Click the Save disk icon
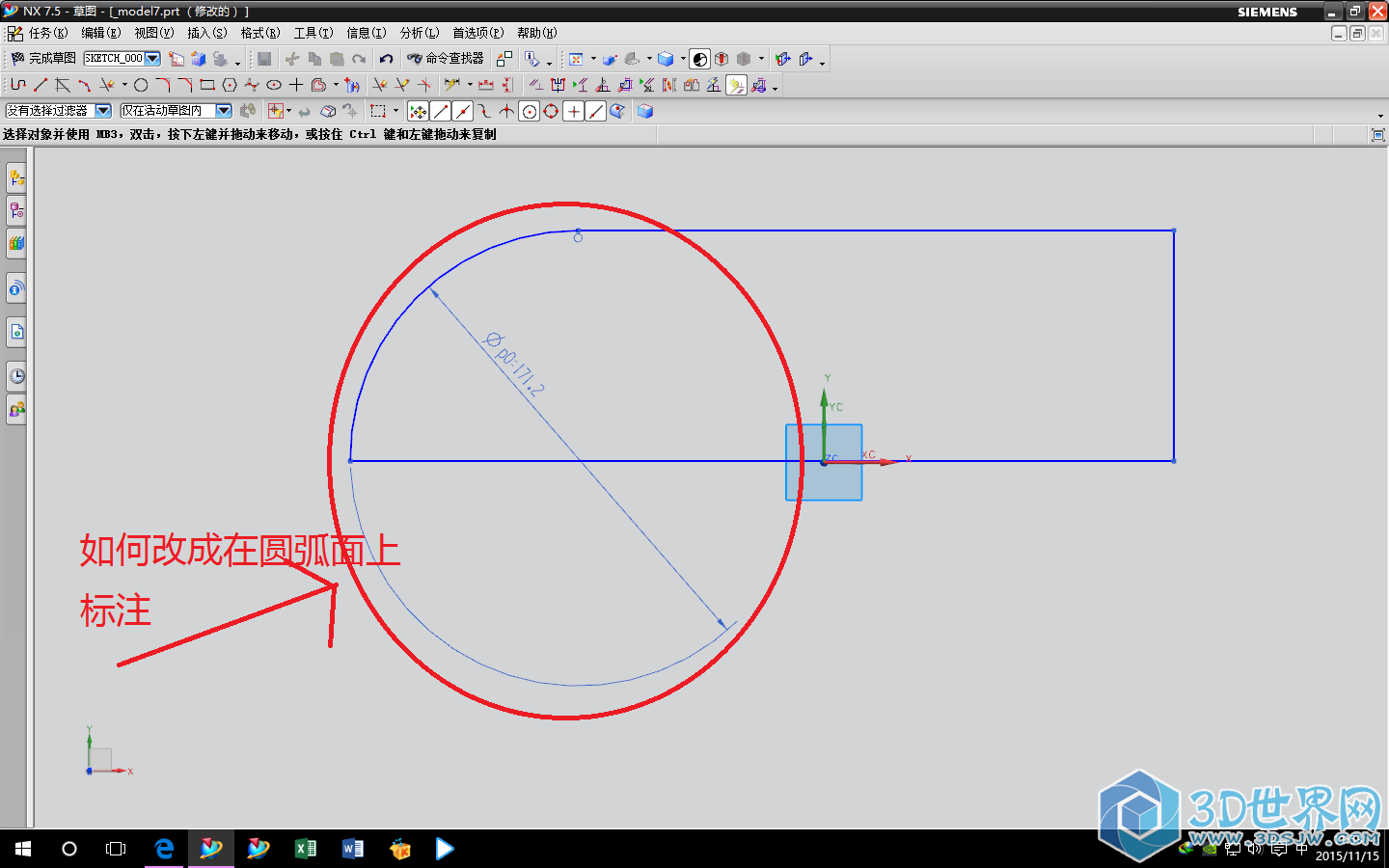1389x868 pixels. 263,59
